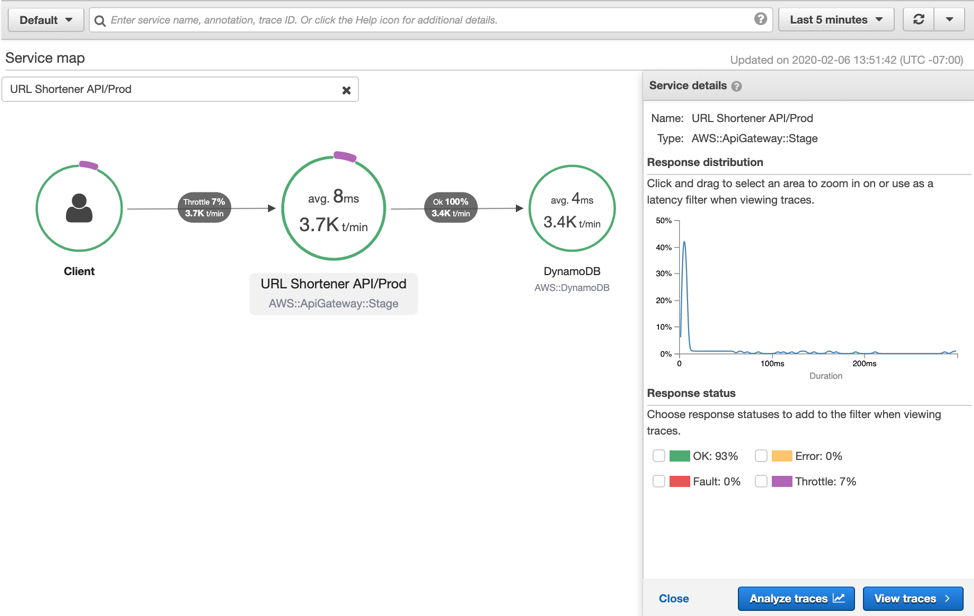The height and width of the screenshot is (616, 974).
Task: Check the Error: 0% status filter
Action: tap(761, 456)
